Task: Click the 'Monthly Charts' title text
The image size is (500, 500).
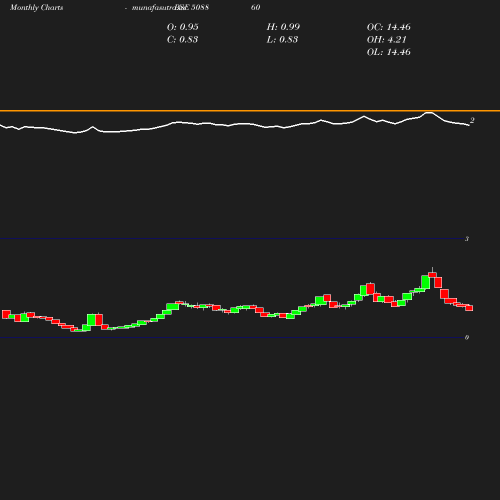Action: [36, 8]
